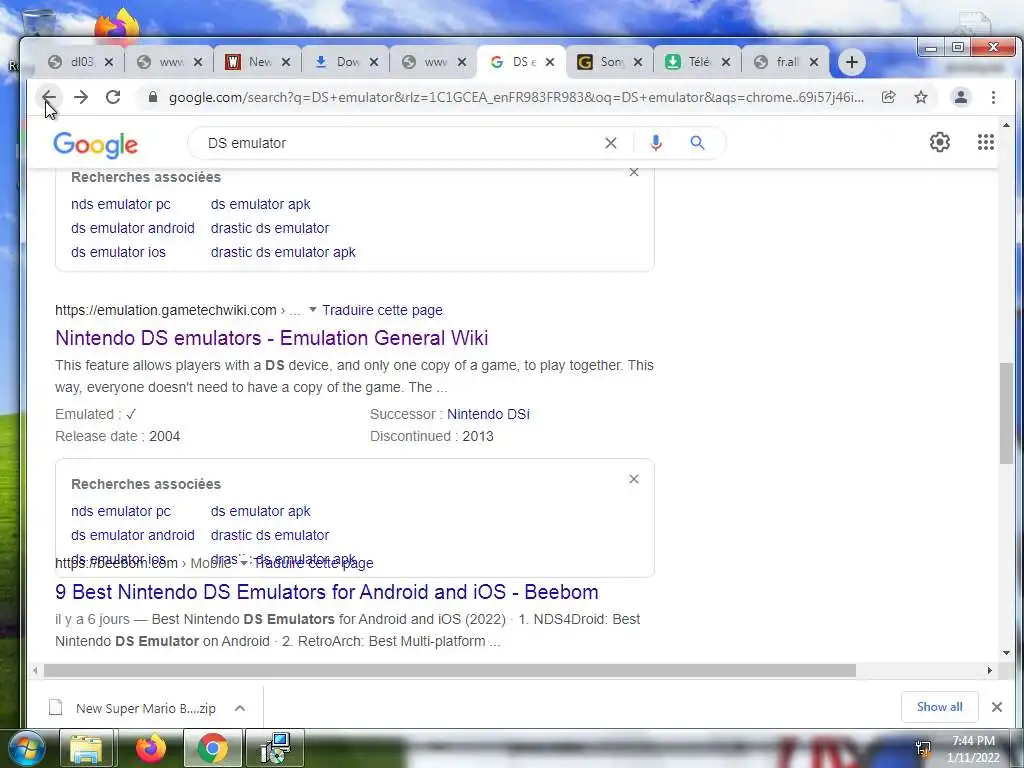Select lower 'ds emulator apk' suggestion

[x=261, y=511]
